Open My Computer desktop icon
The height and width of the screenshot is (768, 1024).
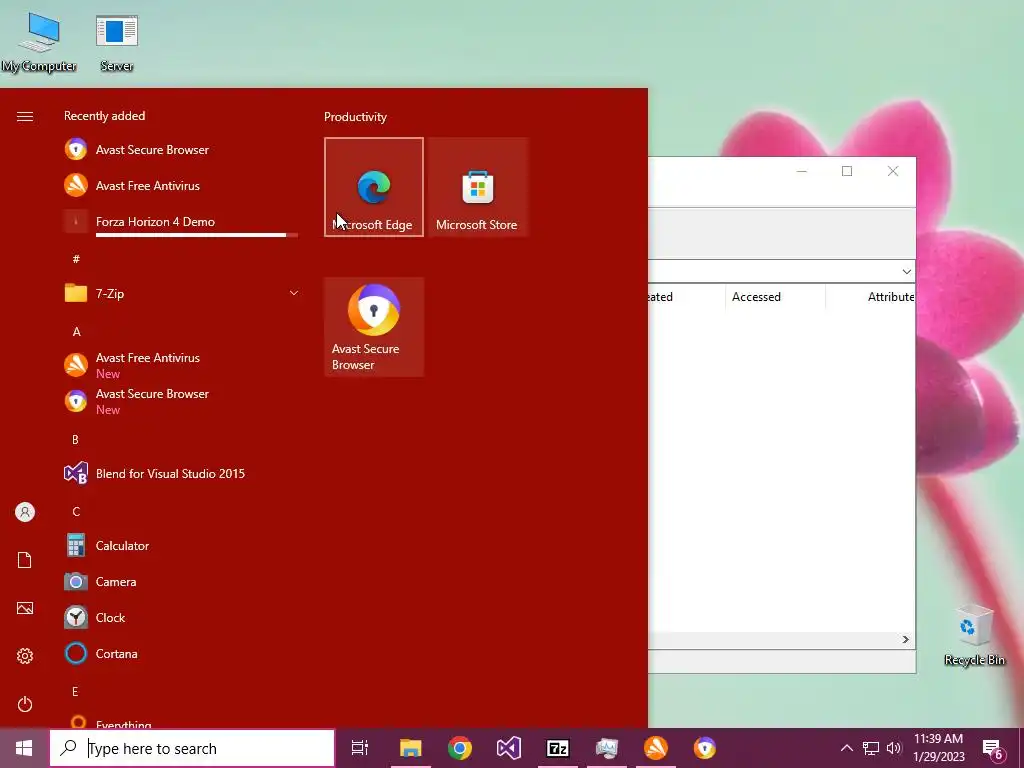39,42
